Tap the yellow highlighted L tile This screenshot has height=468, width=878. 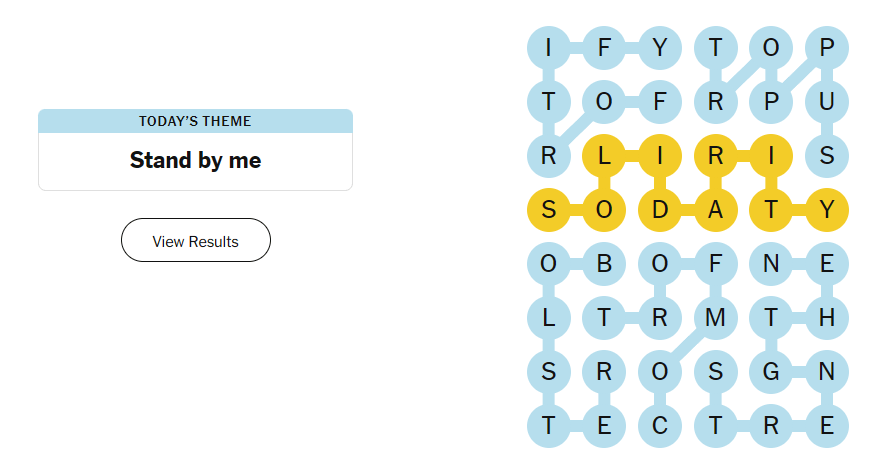coord(604,156)
